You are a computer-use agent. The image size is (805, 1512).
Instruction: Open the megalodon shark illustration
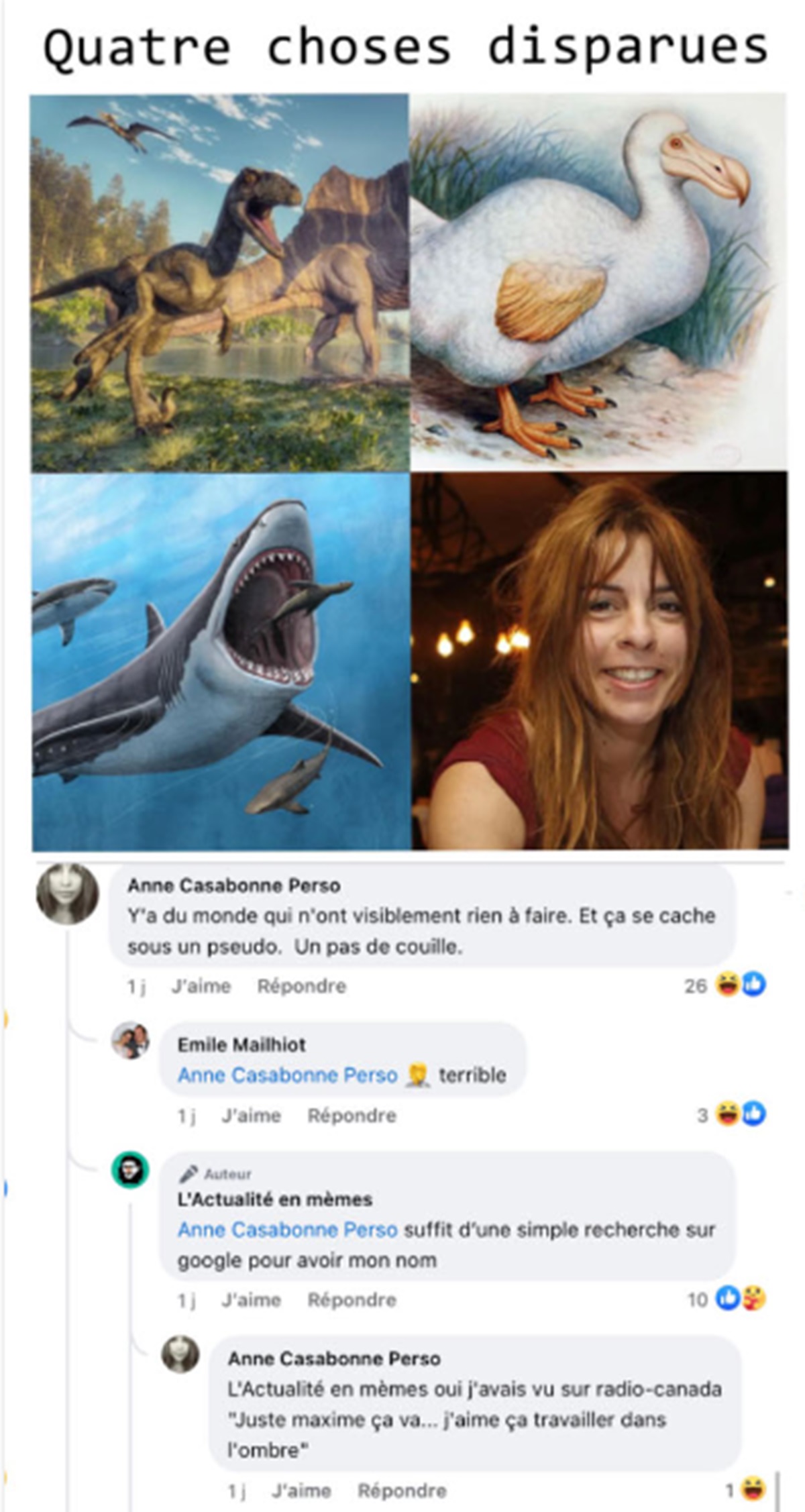pos(221,661)
